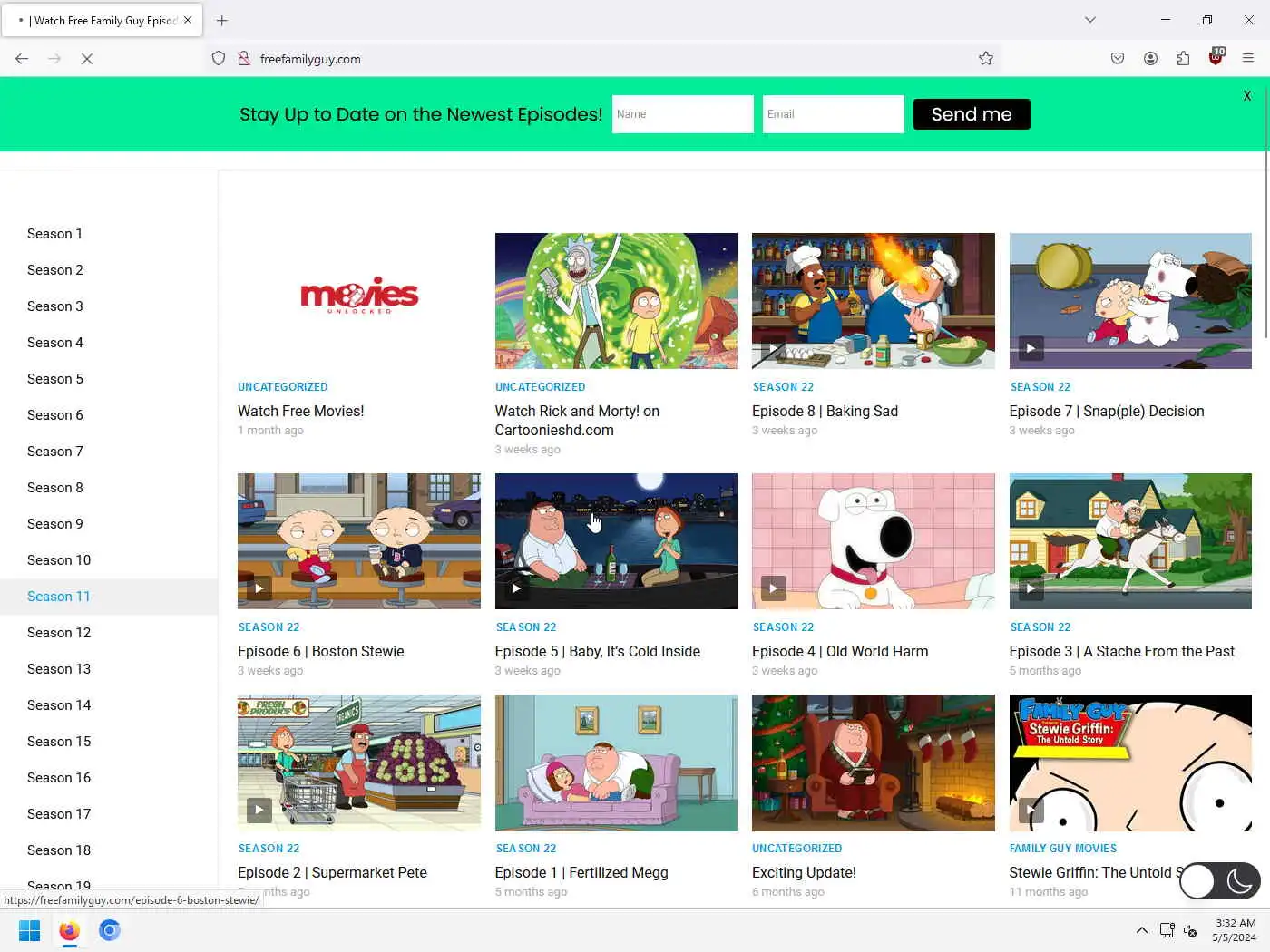Go to Season 14

click(x=59, y=705)
